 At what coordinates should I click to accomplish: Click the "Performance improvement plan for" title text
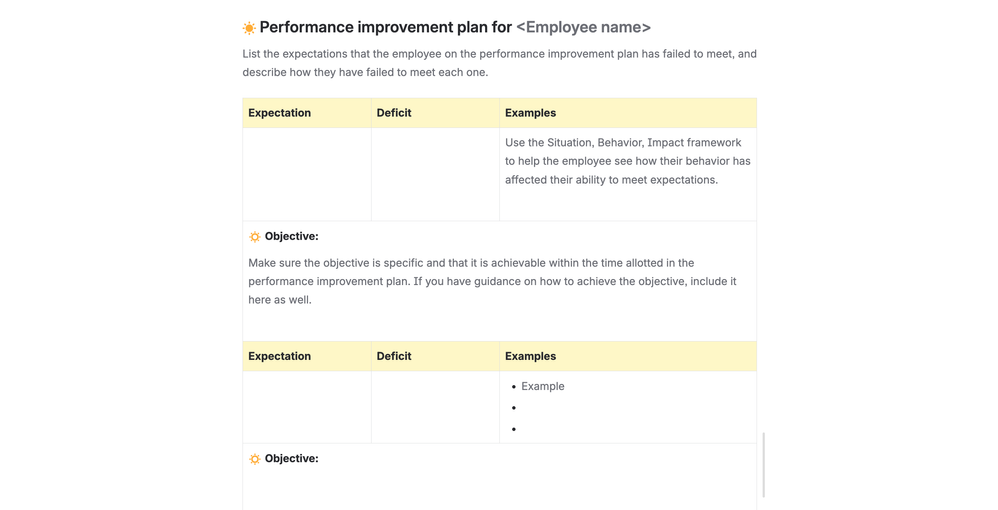pyautogui.click(x=385, y=28)
